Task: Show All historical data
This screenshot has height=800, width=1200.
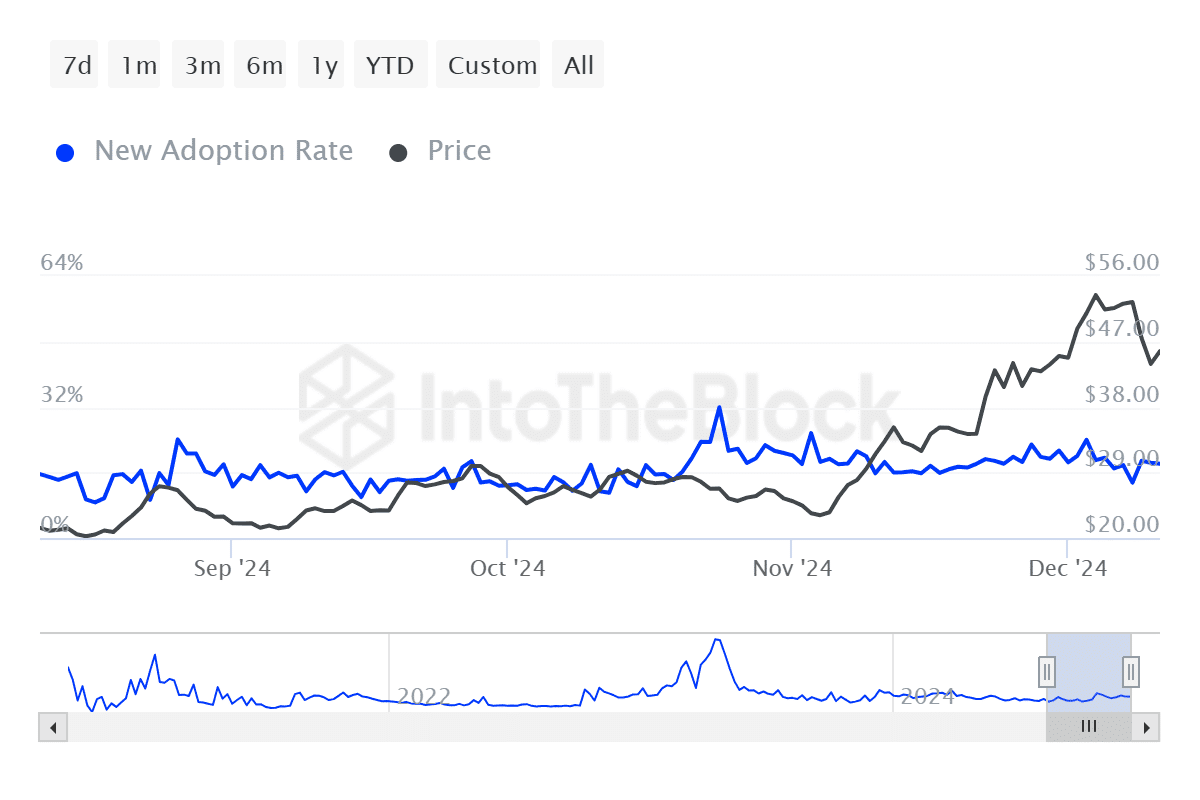Action: pos(578,66)
